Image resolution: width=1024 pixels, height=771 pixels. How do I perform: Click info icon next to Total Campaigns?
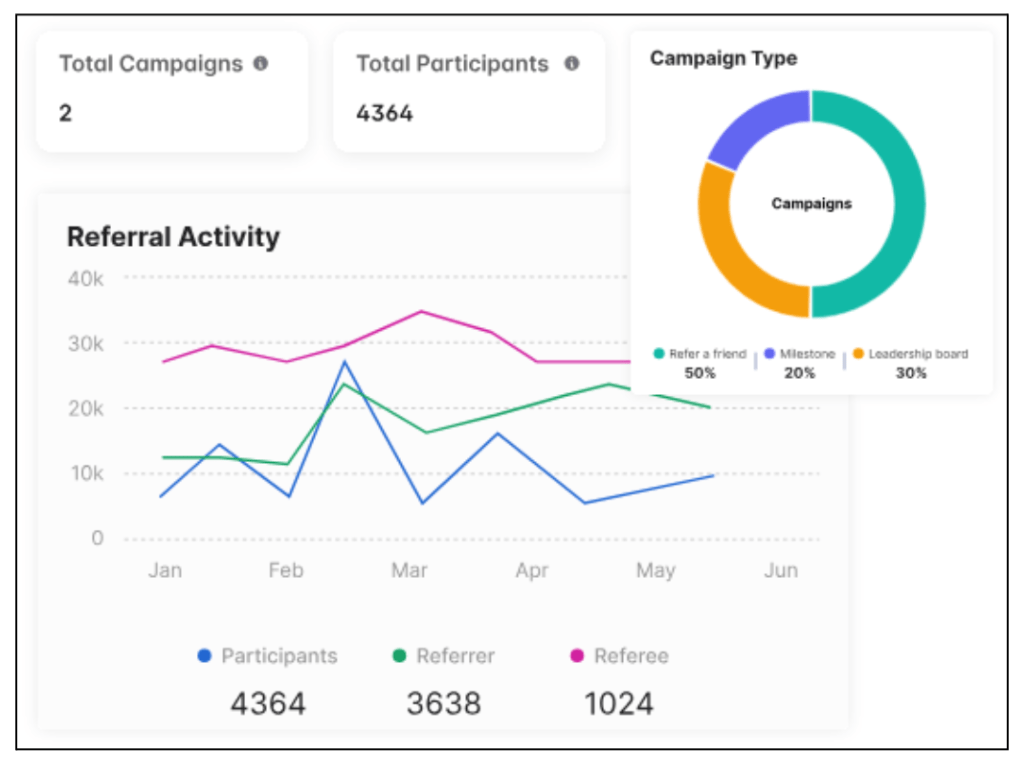click(261, 64)
